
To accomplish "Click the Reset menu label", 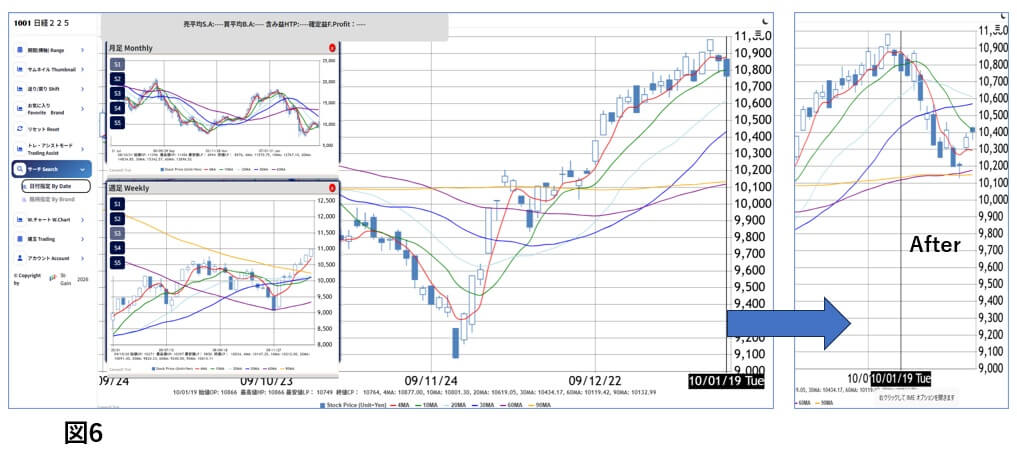I will tap(42, 128).
